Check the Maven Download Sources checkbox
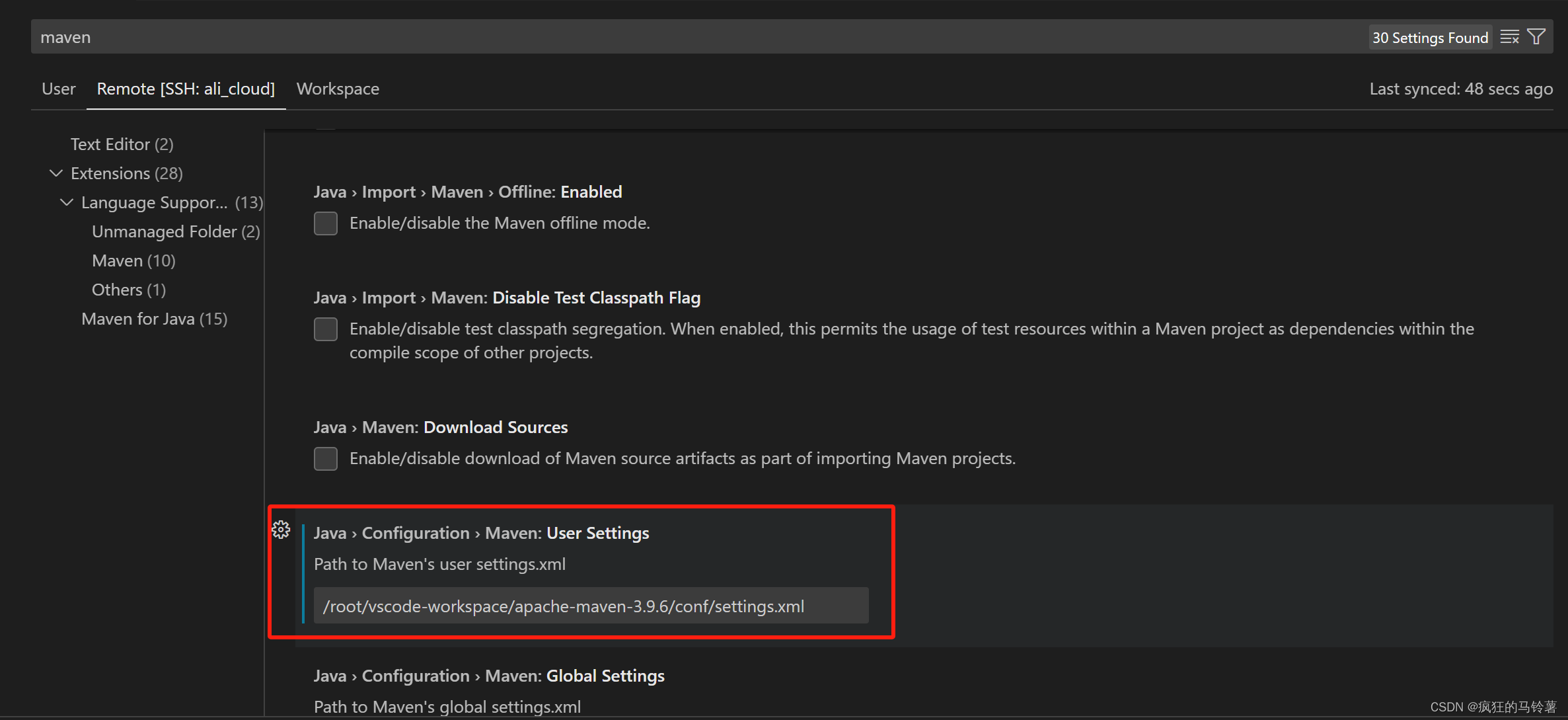This screenshot has width=1568, height=720. click(325, 459)
